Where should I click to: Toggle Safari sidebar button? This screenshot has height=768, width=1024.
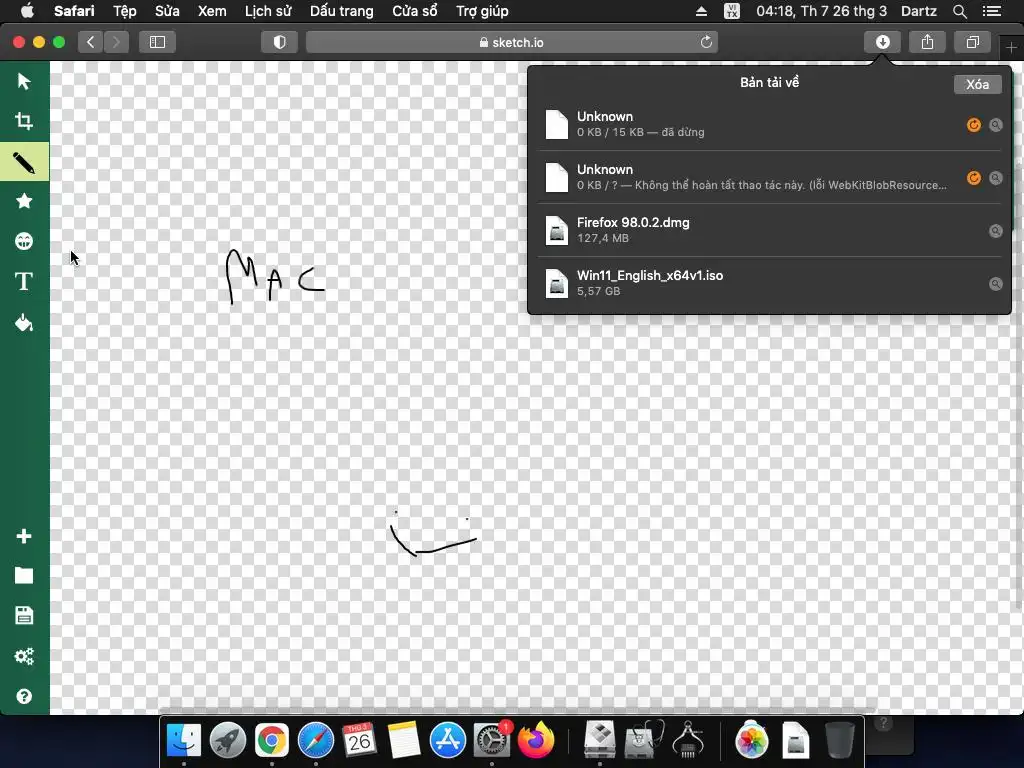pos(157,42)
